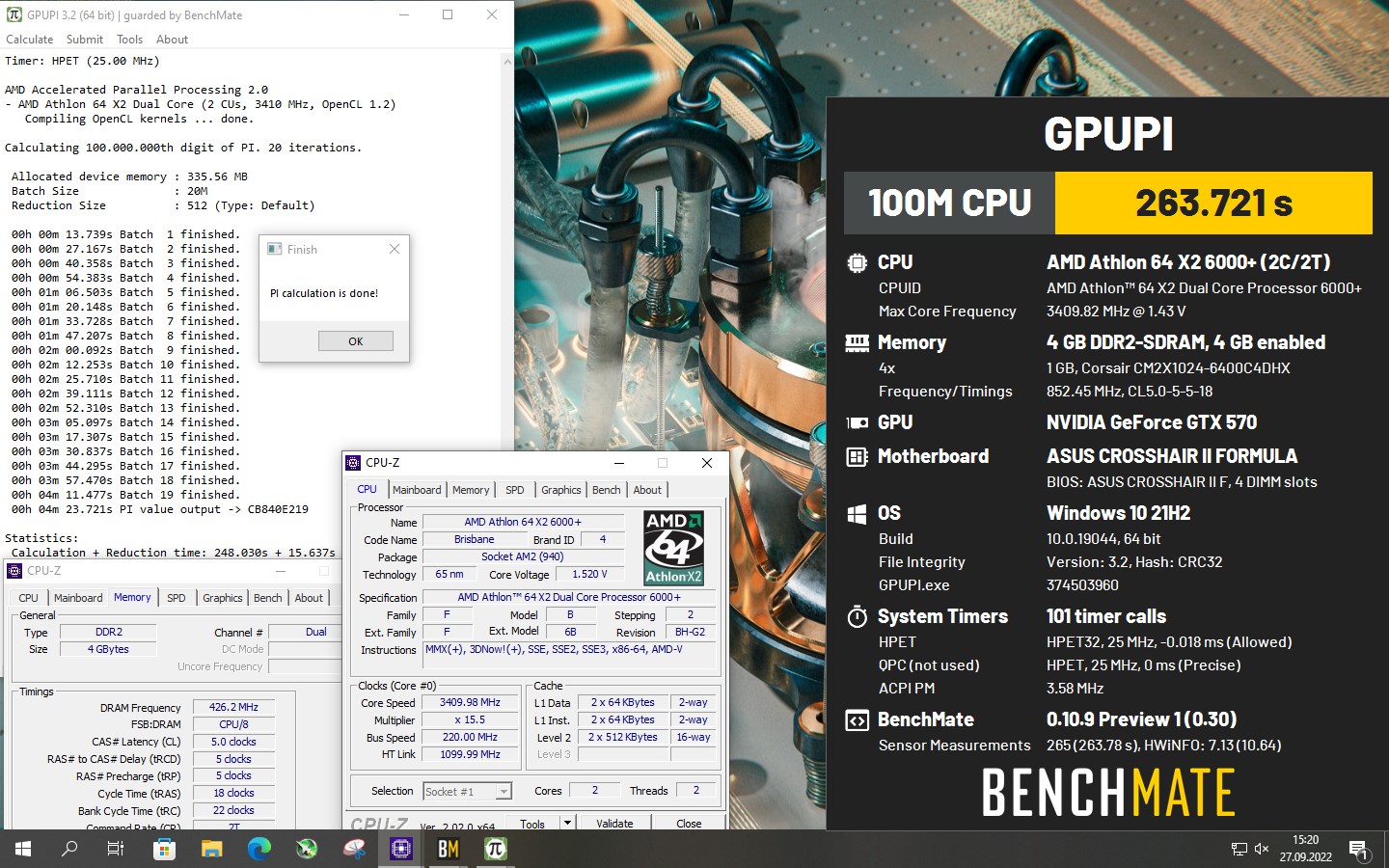
Task: Open the Windows Start menu
Action: click(x=23, y=849)
